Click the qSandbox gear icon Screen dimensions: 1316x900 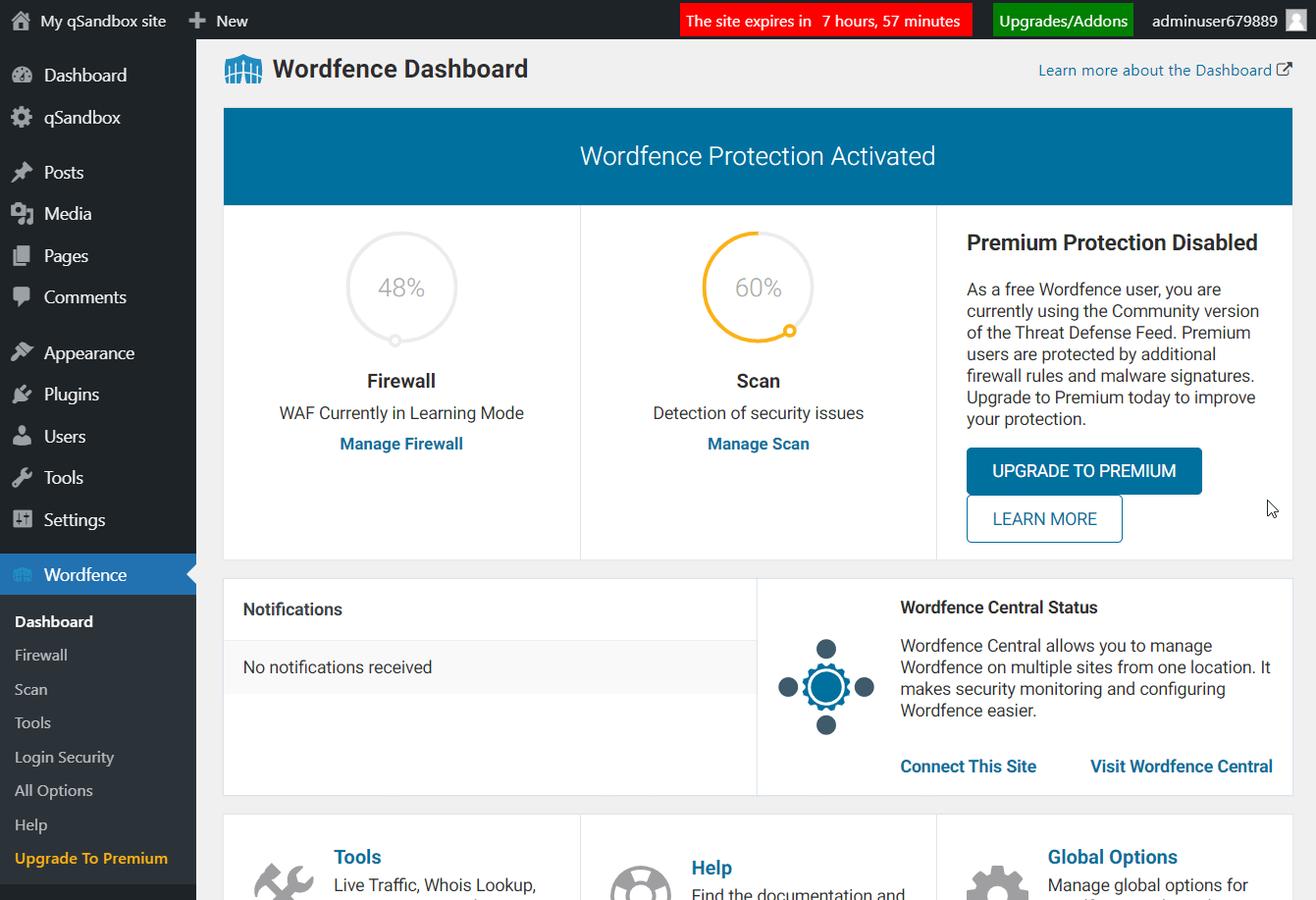(x=22, y=118)
